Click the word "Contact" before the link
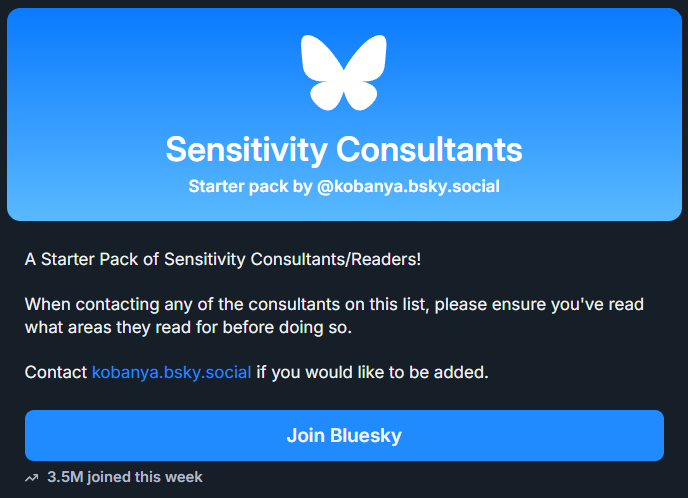 tap(55, 373)
